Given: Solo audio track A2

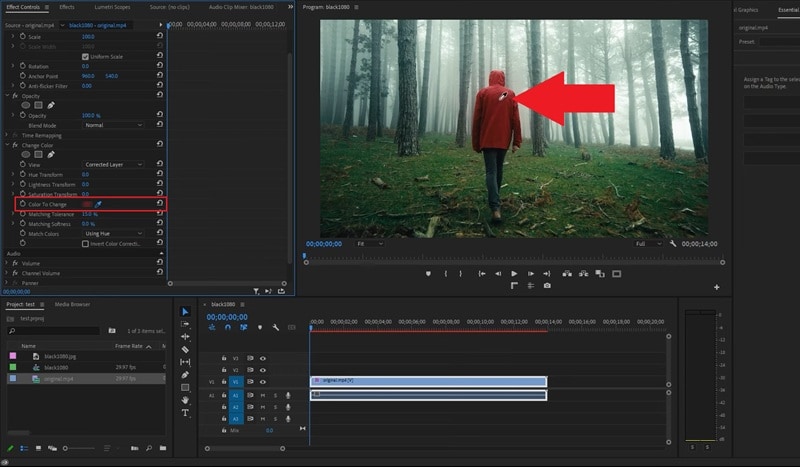Looking at the screenshot, I should coord(276,407).
